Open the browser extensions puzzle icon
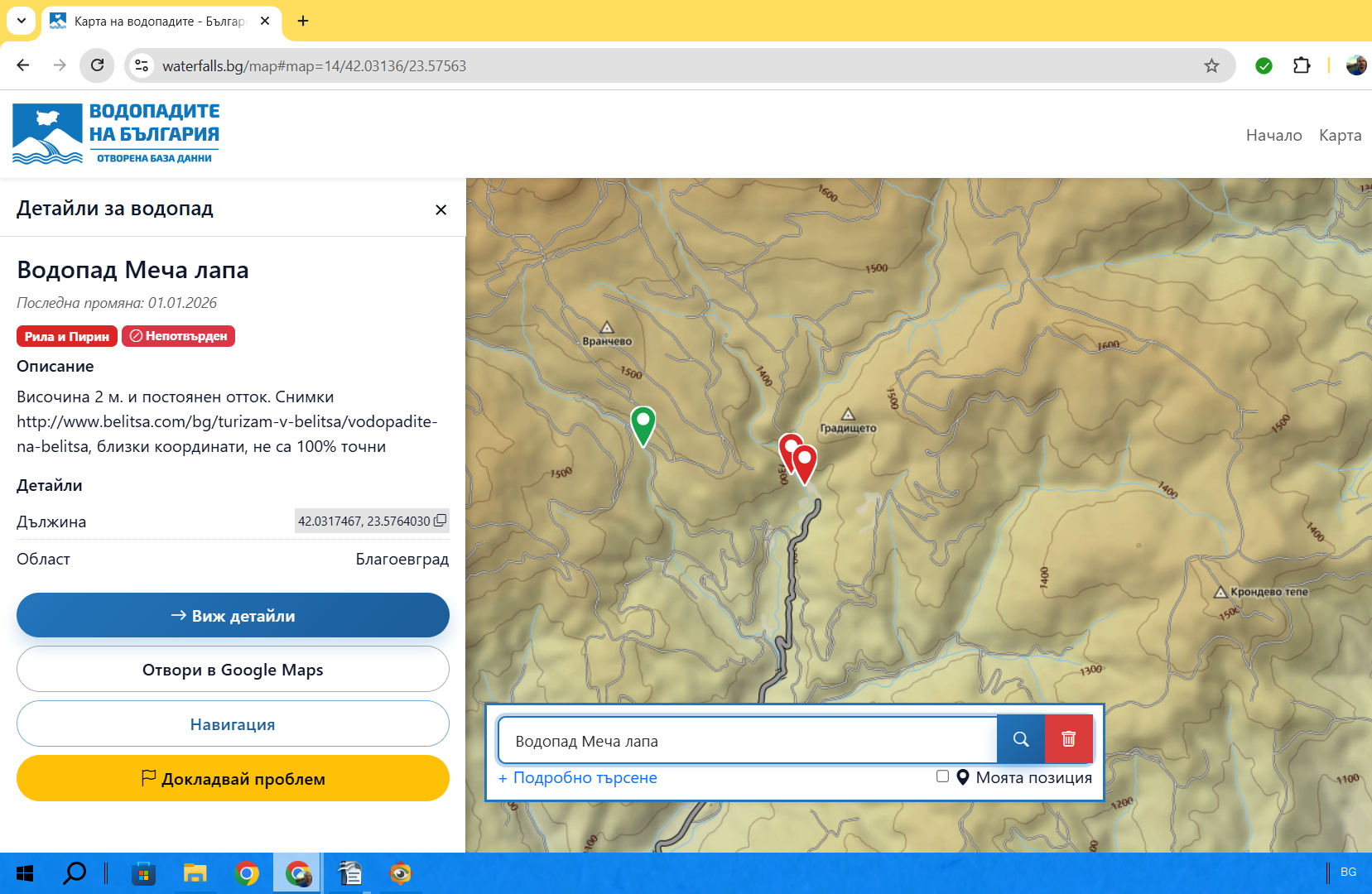The width and height of the screenshot is (1372, 894). (x=1301, y=65)
